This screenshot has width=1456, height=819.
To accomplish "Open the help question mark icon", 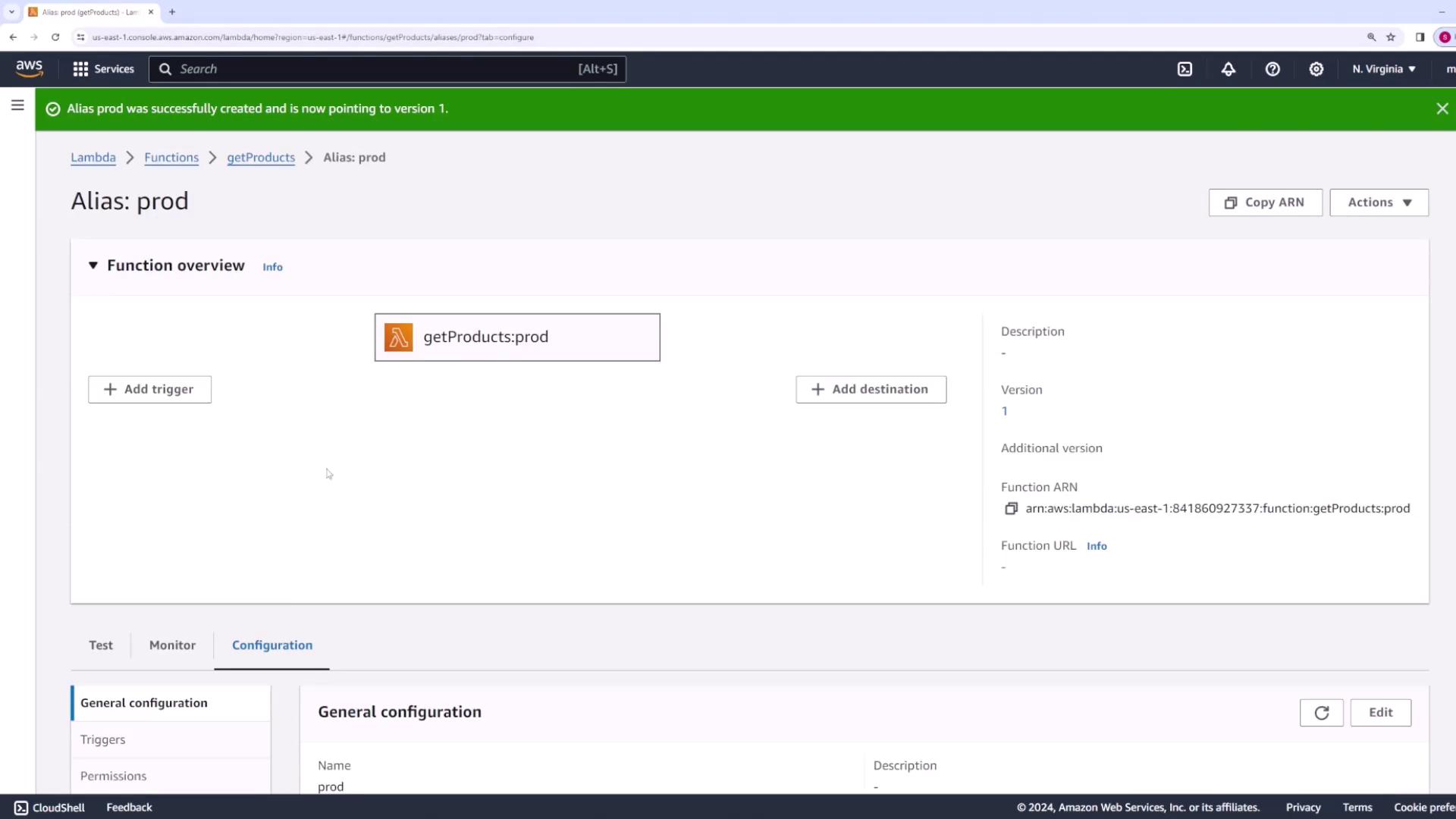I will (1272, 69).
